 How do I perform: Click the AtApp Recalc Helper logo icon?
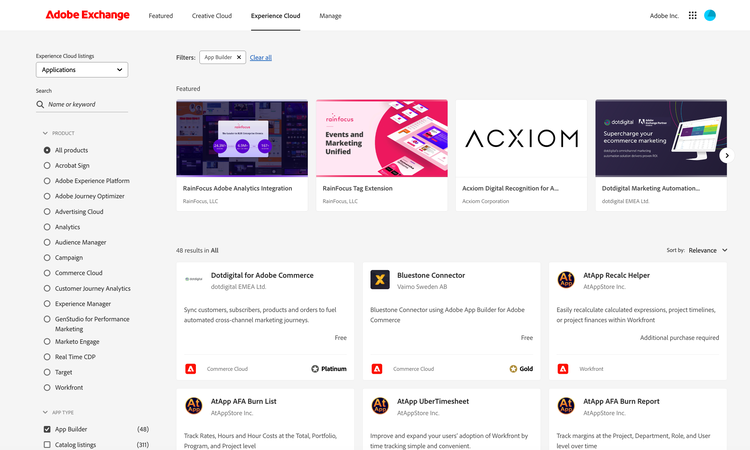[566, 280]
